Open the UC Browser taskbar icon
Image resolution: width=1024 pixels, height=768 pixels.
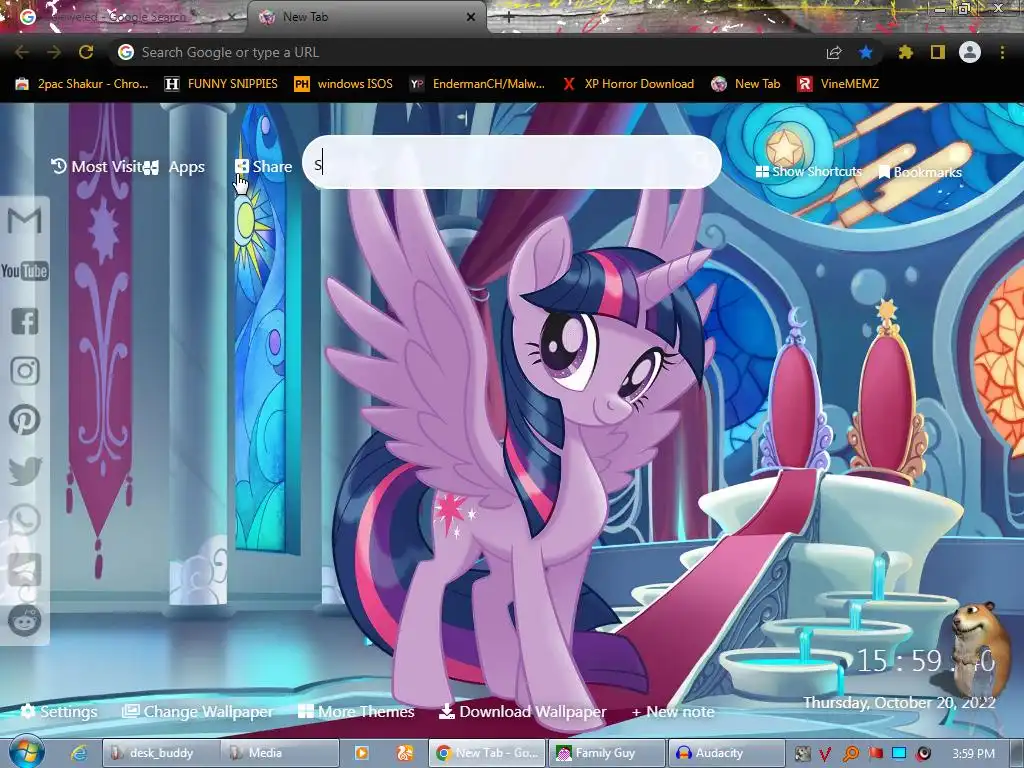point(405,753)
